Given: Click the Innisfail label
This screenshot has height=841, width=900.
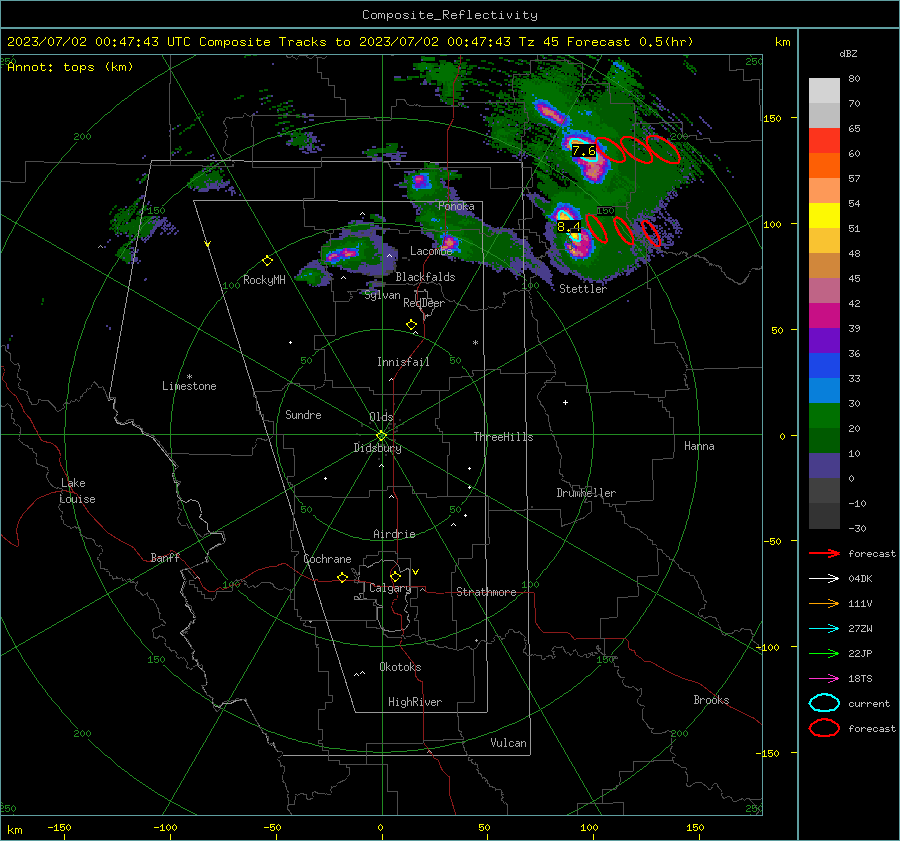Looking at the screenshot, I should (x=403, y=362).
